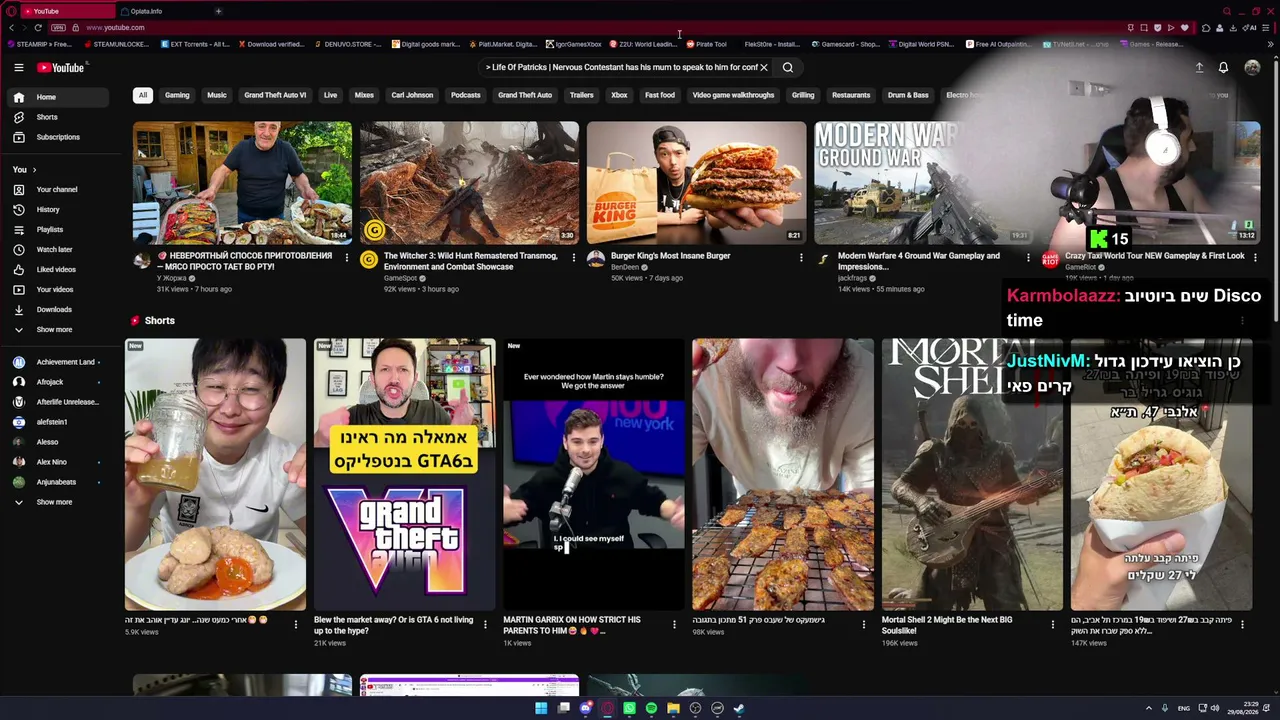Image resolution: width=1280 pixels, height=720 pixels.
Task: Open File Explorer from the taskbar
Action: (673, 708)
